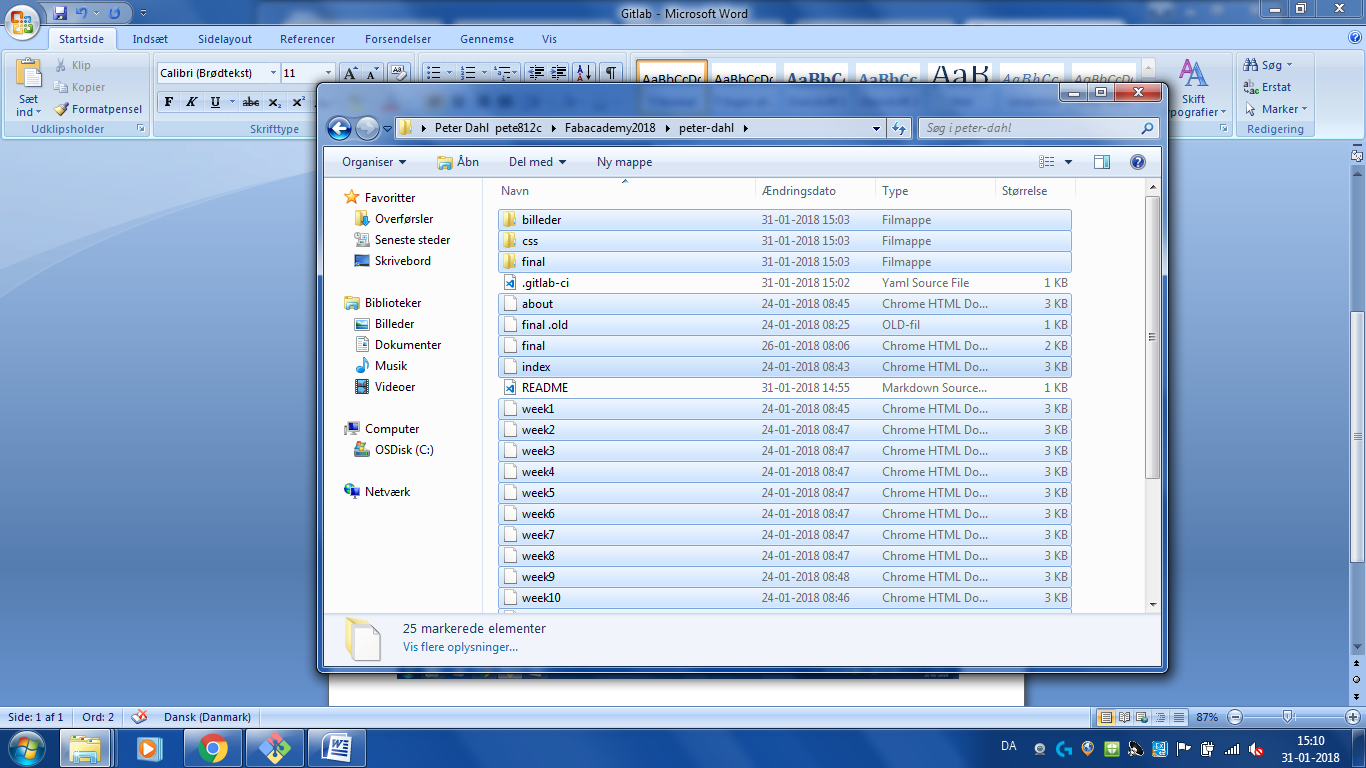Switch to the Forsendelser ribbon tab
The image size is (1366, 768).
click(398, 39)
